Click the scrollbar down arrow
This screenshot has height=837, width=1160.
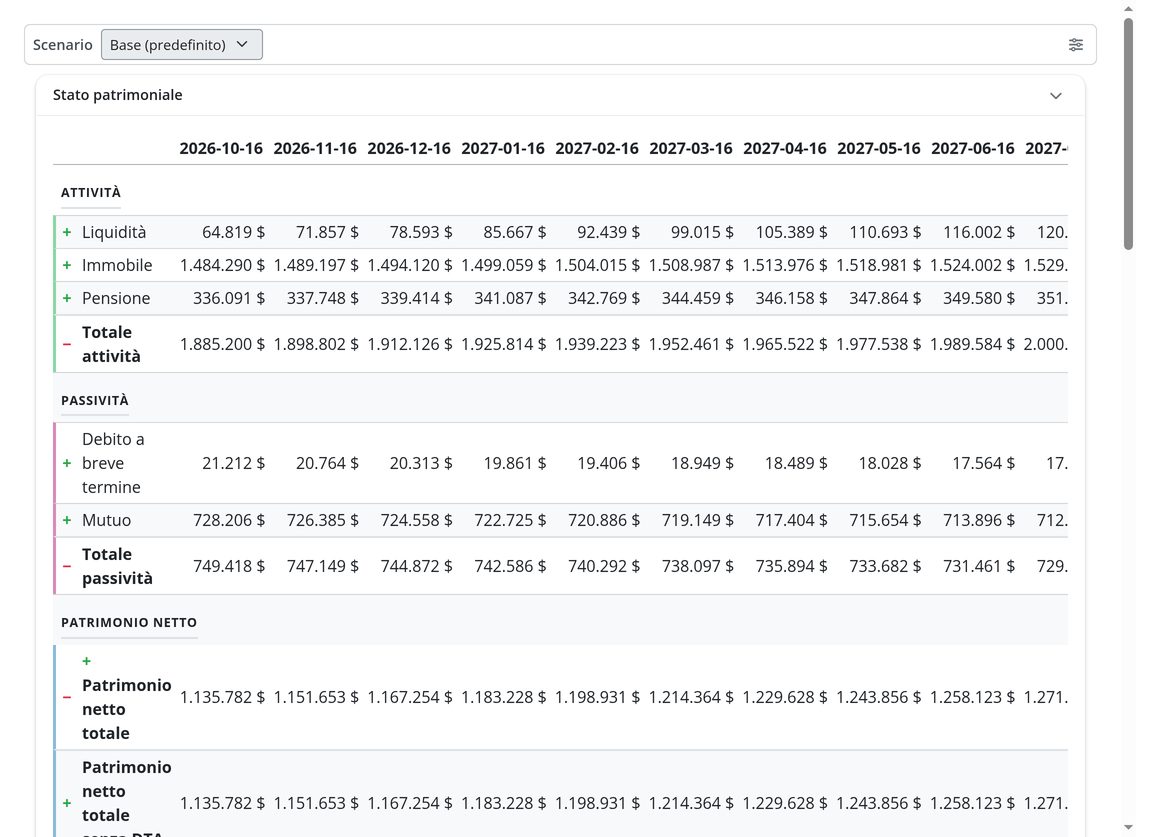coord(1128,827)
